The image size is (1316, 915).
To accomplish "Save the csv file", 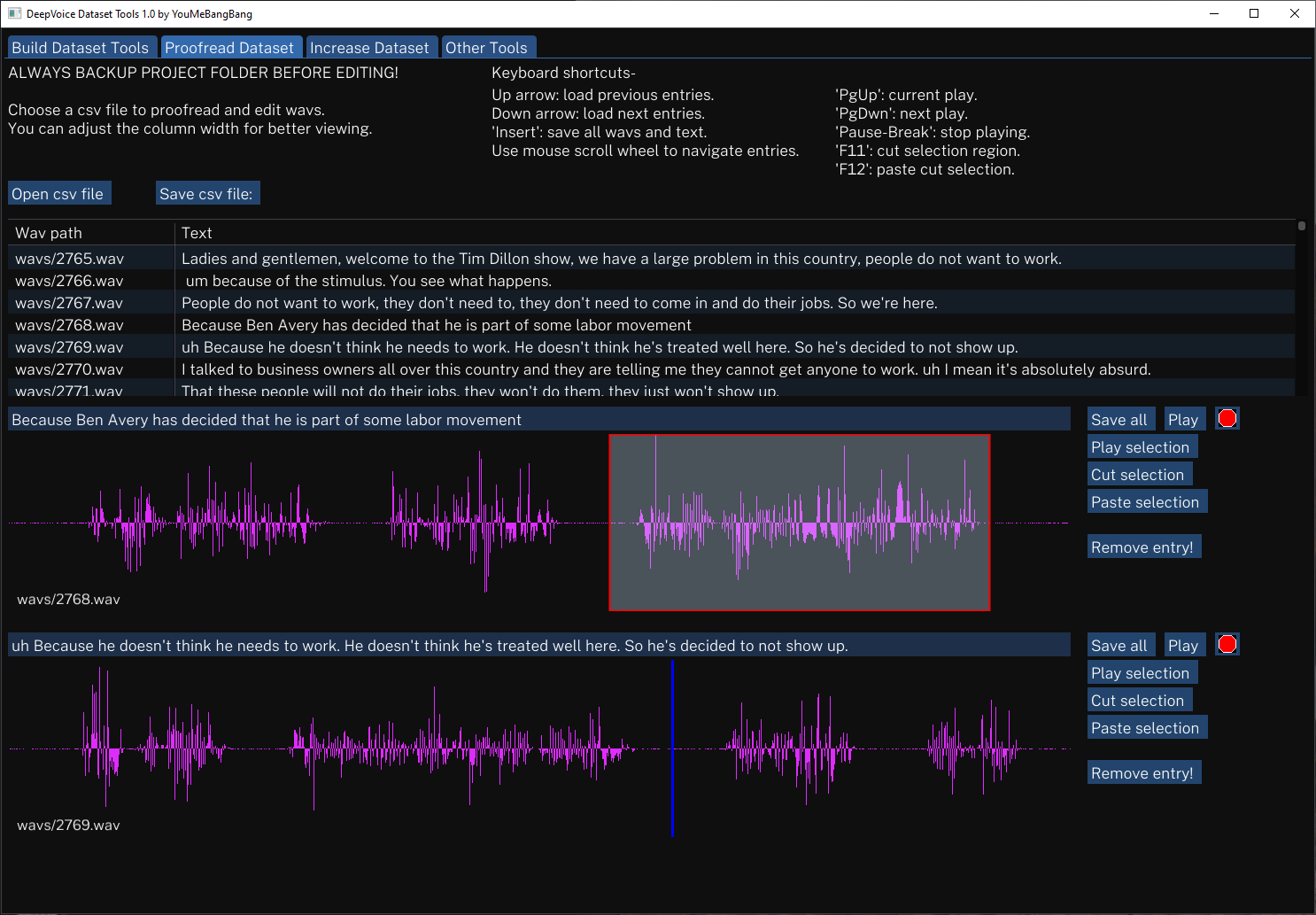I will click(x=207, y=192).
